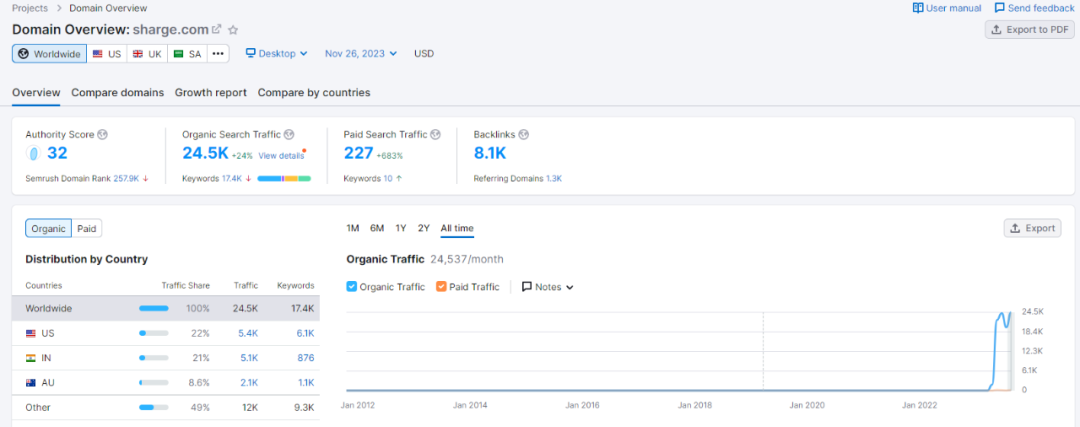Click info icon next to Authority Score

[x=103, y=134]
